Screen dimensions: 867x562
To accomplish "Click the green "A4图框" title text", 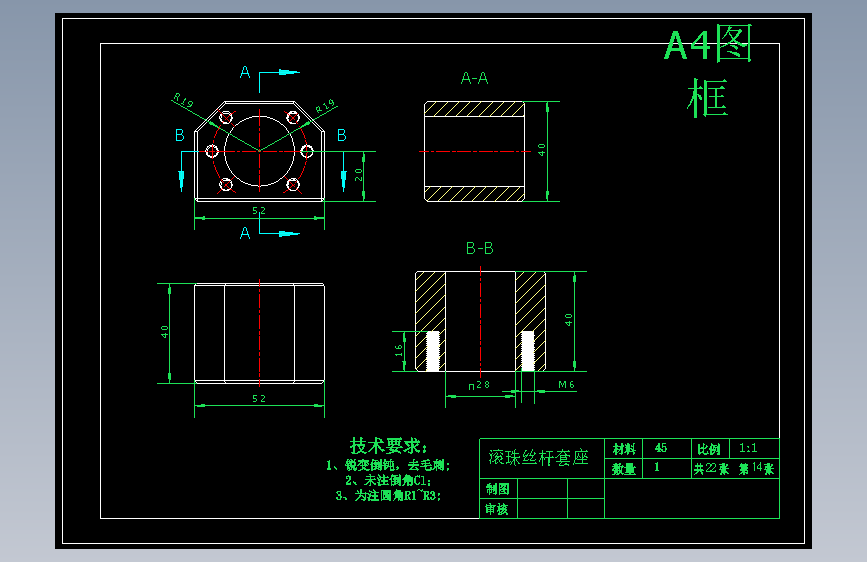I will pyautogui.click(x=708, y=71).
